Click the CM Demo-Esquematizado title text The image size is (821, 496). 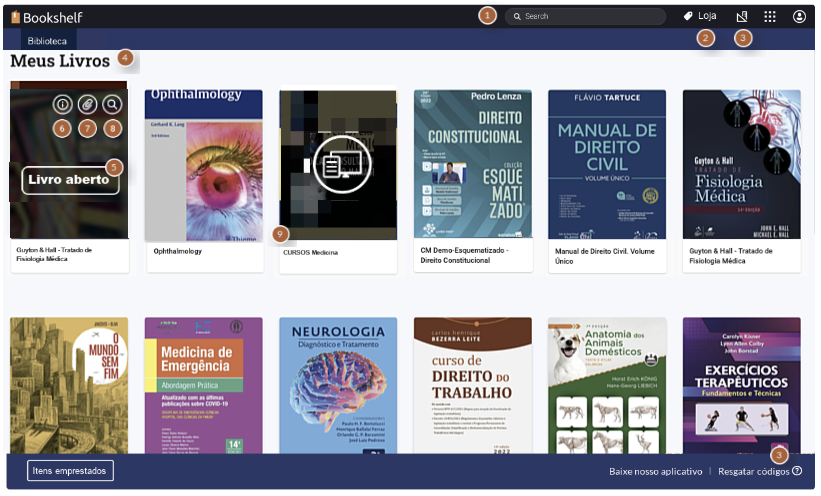pos(464,255)
